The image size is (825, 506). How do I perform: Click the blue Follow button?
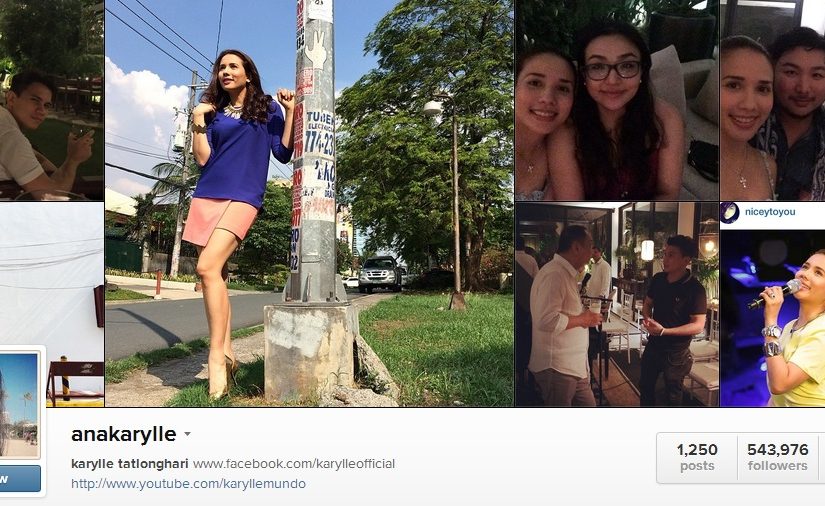coord(19,479)
